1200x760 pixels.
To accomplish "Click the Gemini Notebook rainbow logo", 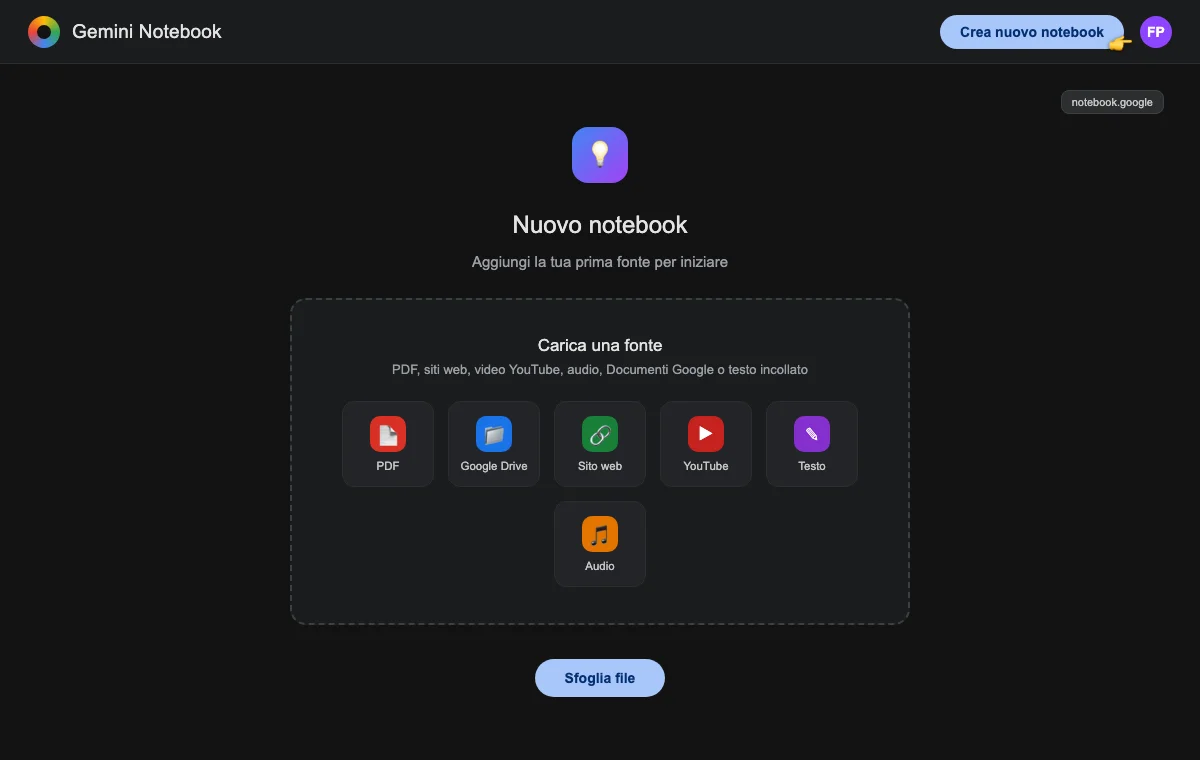I will click(x=44, y=32).
